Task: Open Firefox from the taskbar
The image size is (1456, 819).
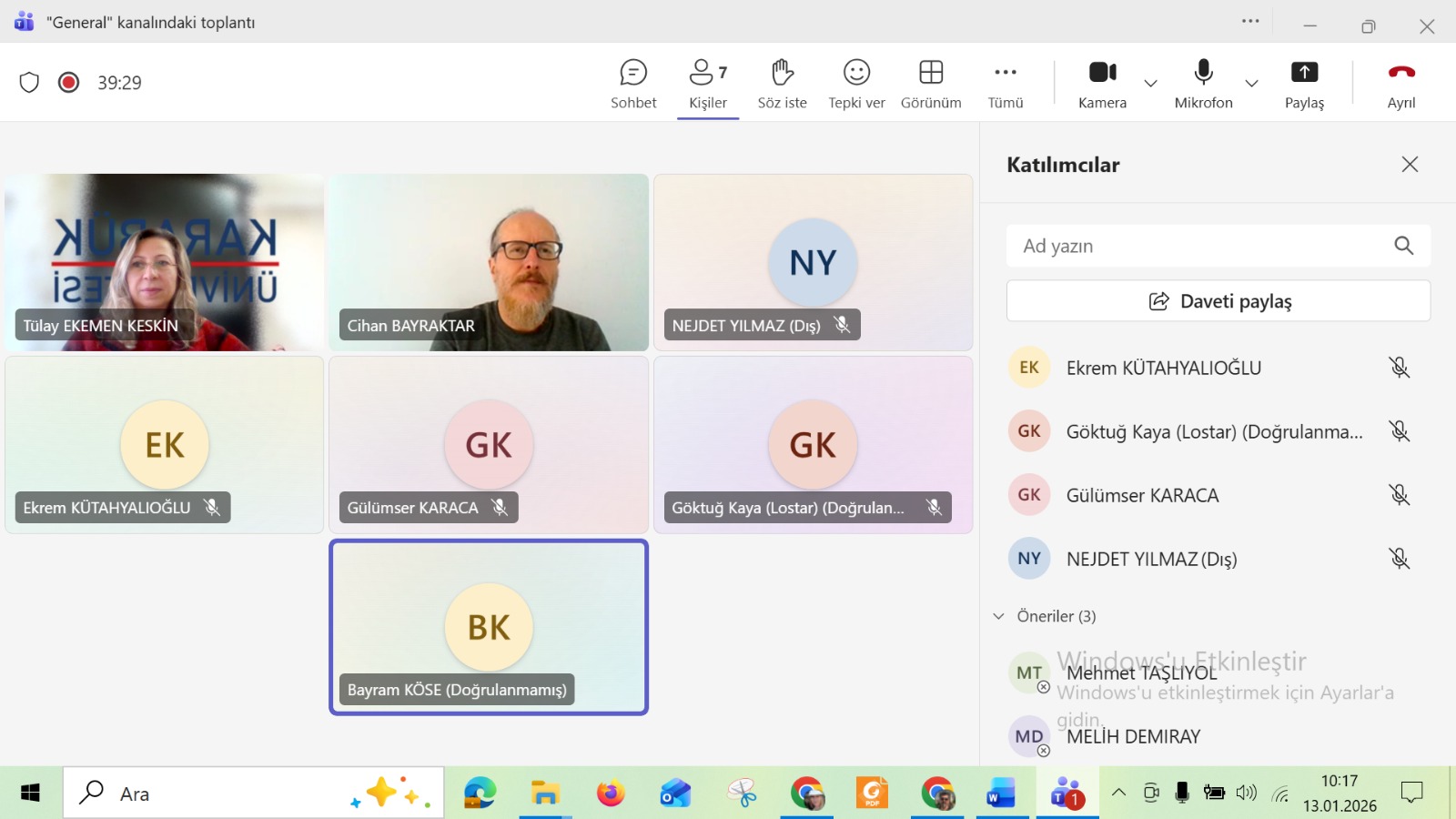Action: [x=611, y=794]
